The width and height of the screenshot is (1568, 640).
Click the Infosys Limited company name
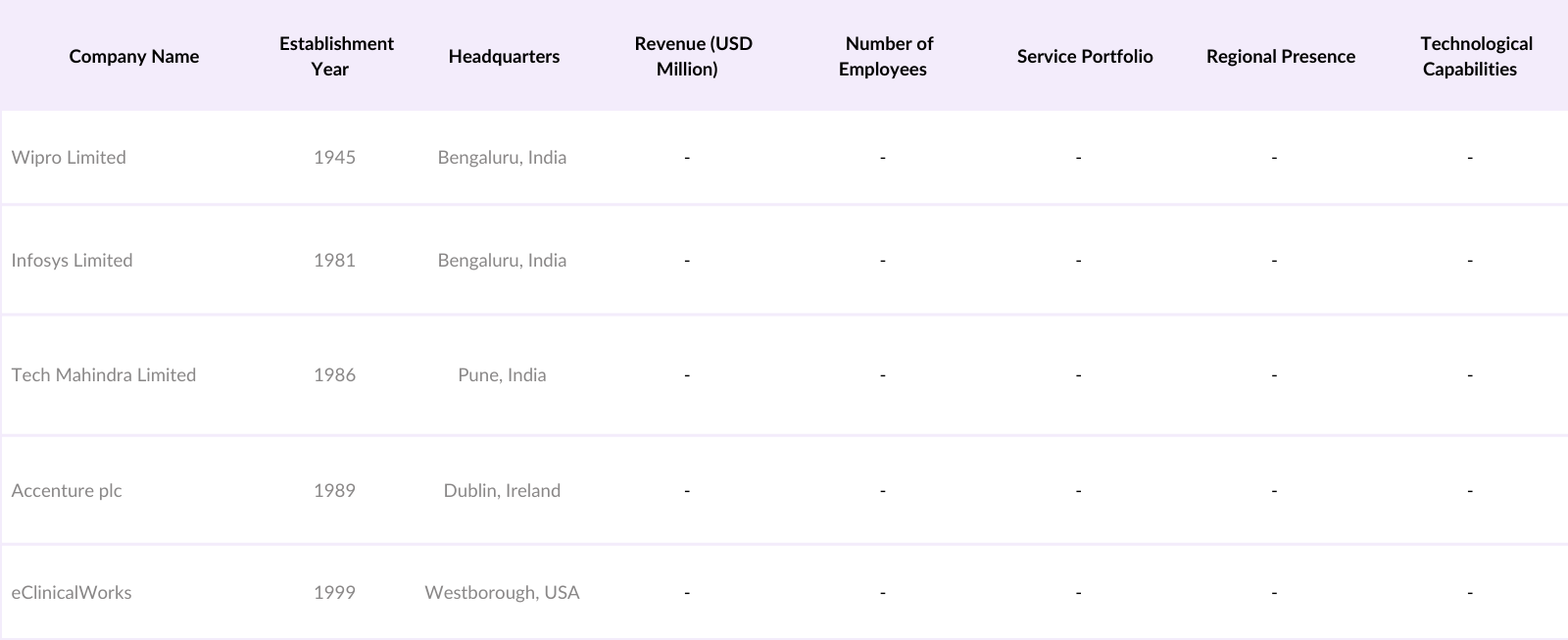(72, 260)
